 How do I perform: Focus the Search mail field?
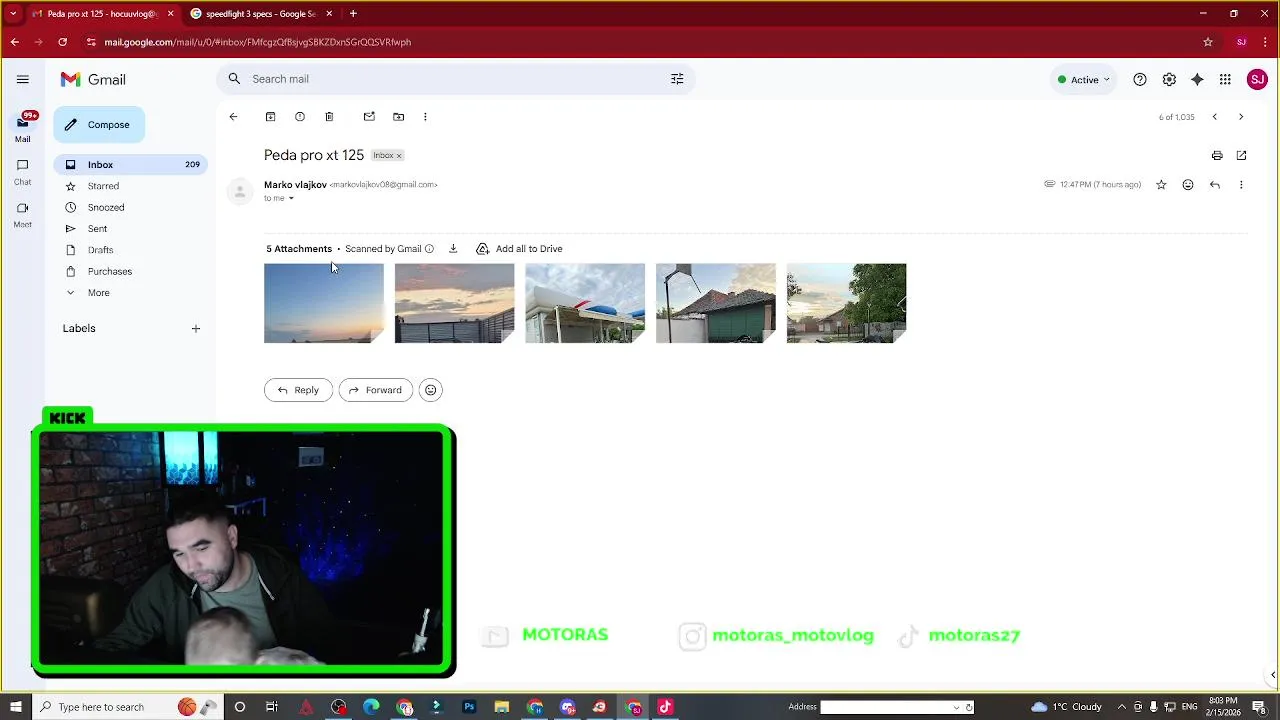coord(455,79)
